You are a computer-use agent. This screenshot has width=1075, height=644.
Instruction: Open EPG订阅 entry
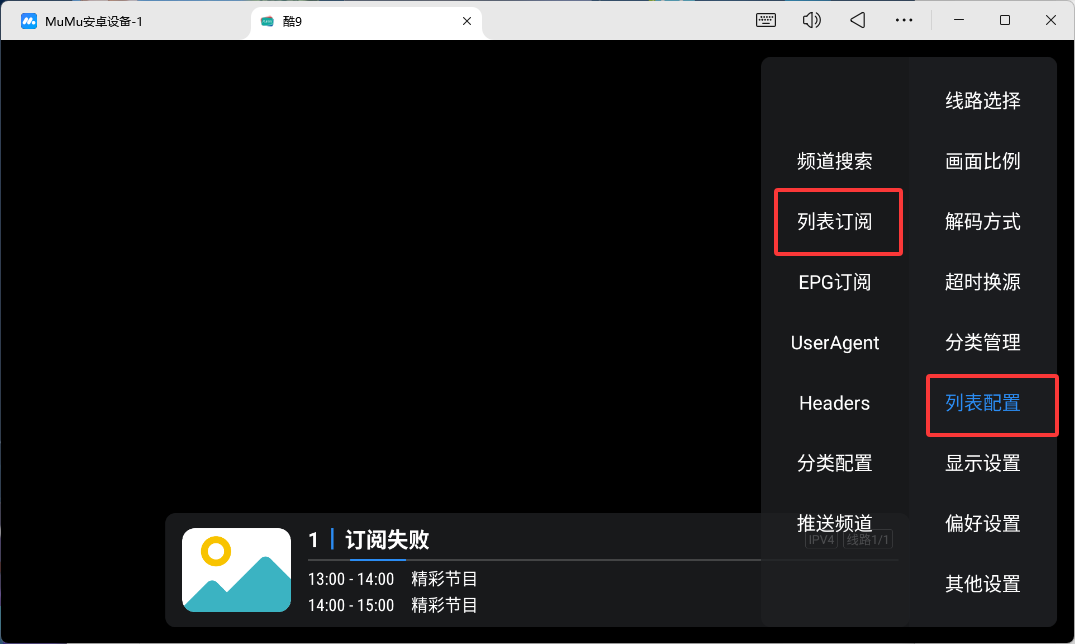[834, 282]
